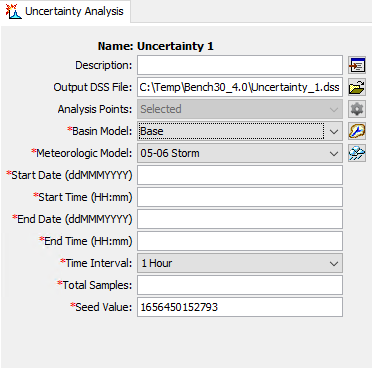
Task: Click the Basin Model label
Action: coord(100,131)
